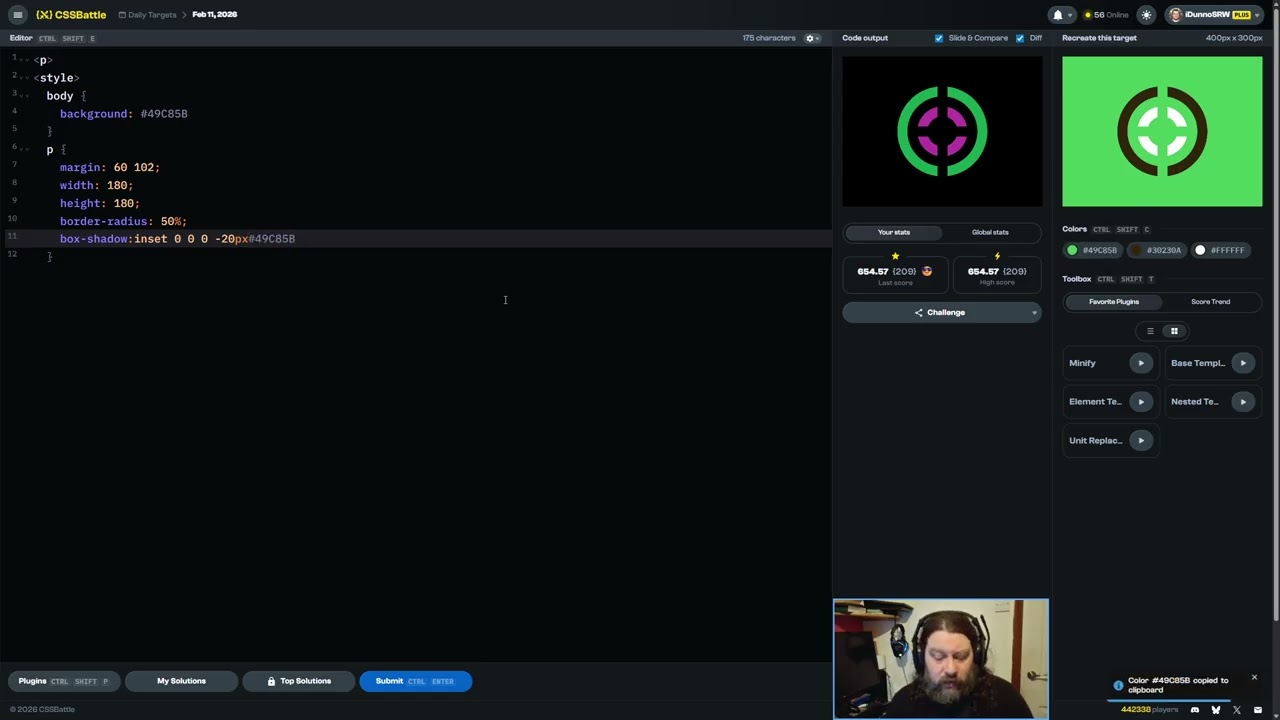Expand the notifications dropdown arrow
Screen dimensions: 1280x720
pyautogui.click(x=1070, y=15)
